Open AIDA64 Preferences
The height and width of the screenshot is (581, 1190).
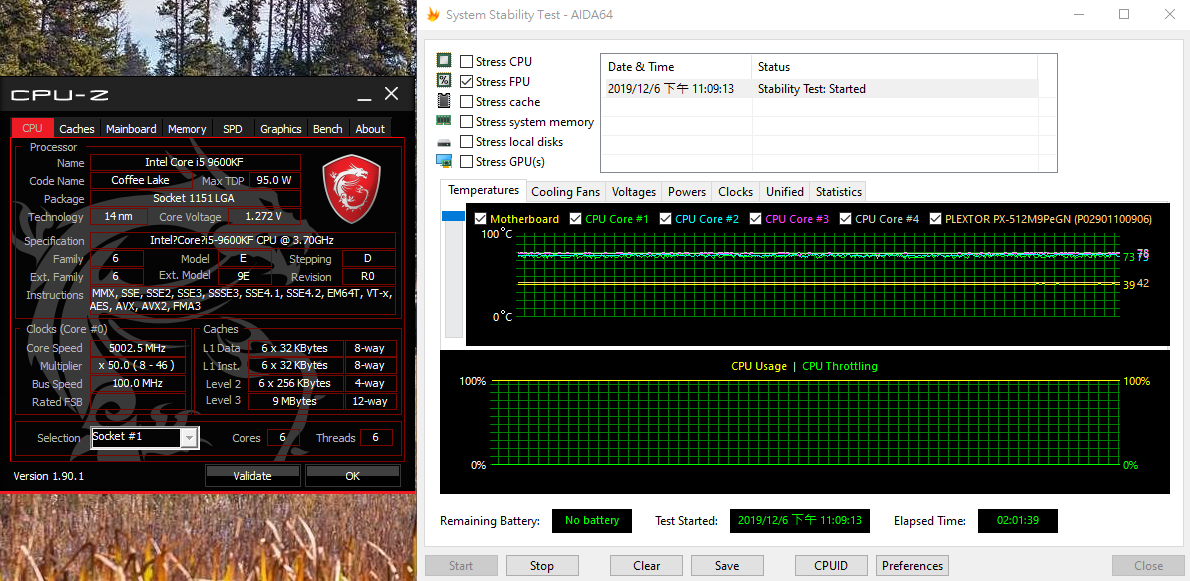point(912,566)
